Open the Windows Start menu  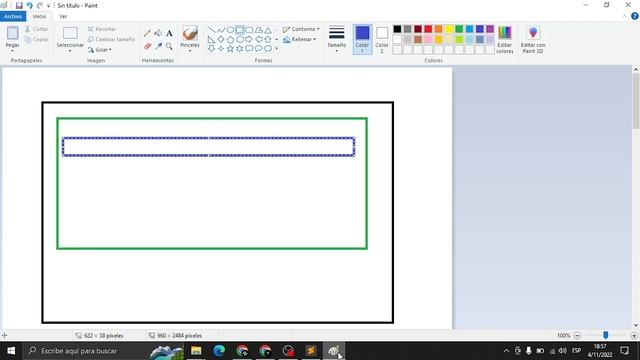click(11, 351)
